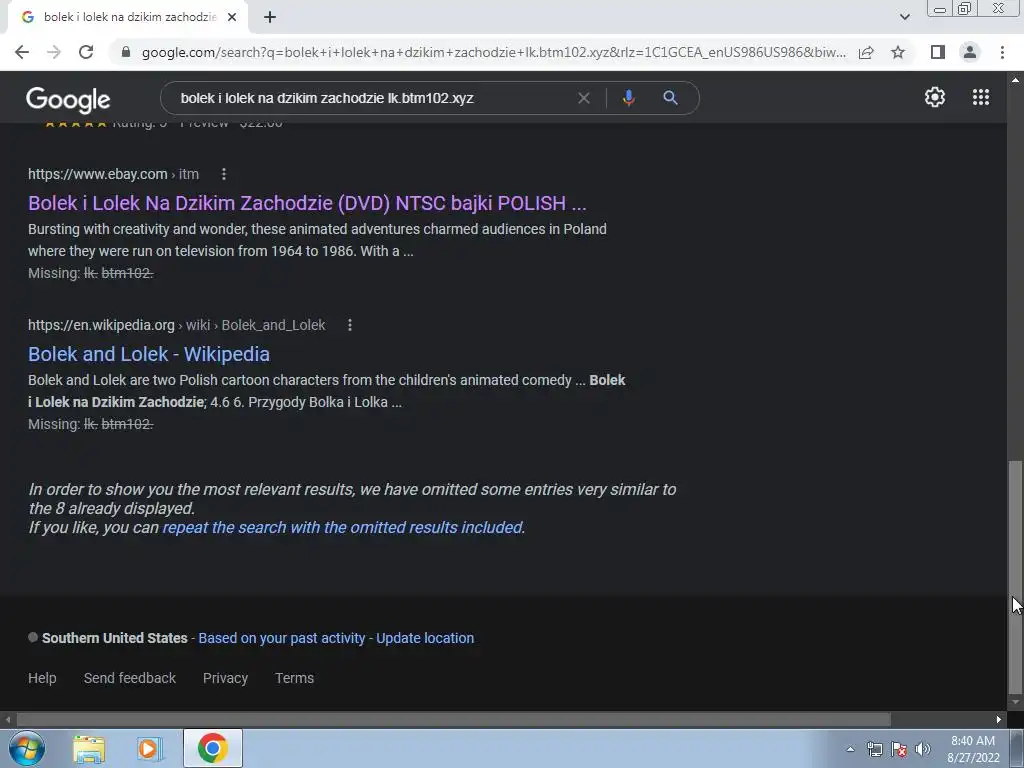
Task: Share this page using the share icon
Action: (866, 52)
